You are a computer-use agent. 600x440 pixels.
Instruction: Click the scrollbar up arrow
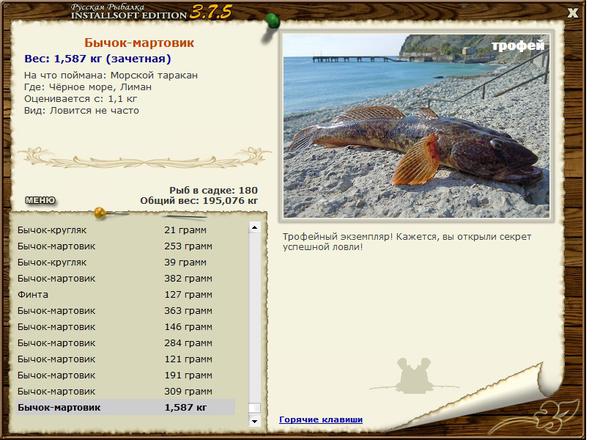pyautogui.click(x=254, y=228)
